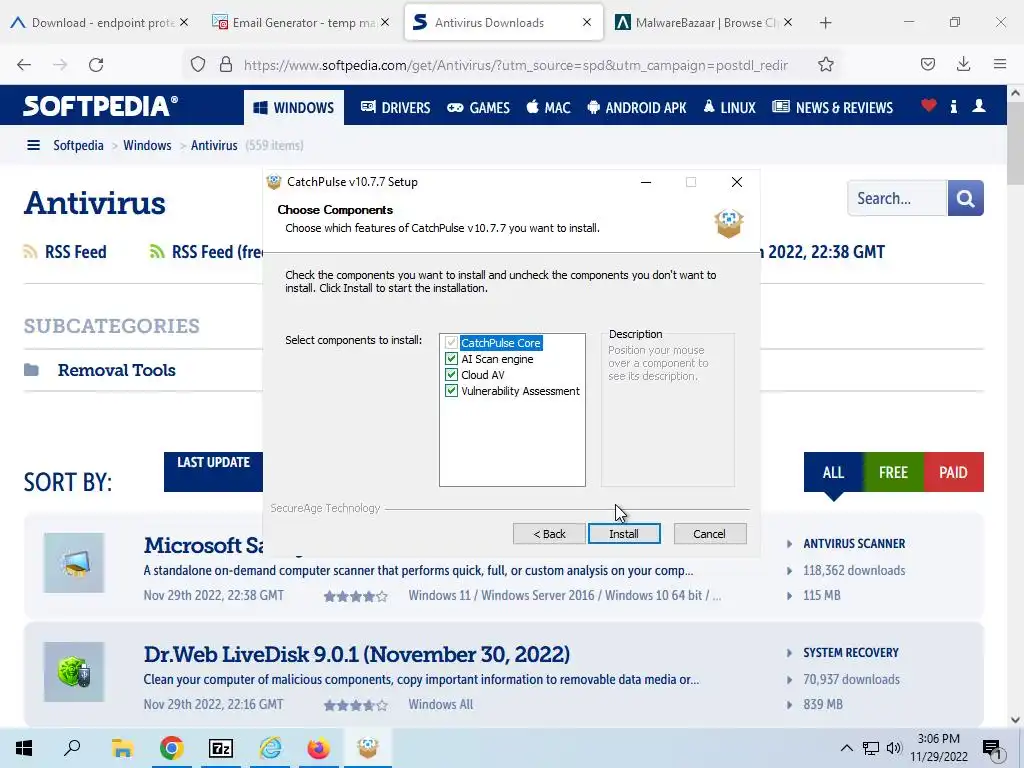
Task: Filter by ALL licenses
Action: [x=833, y=472]
